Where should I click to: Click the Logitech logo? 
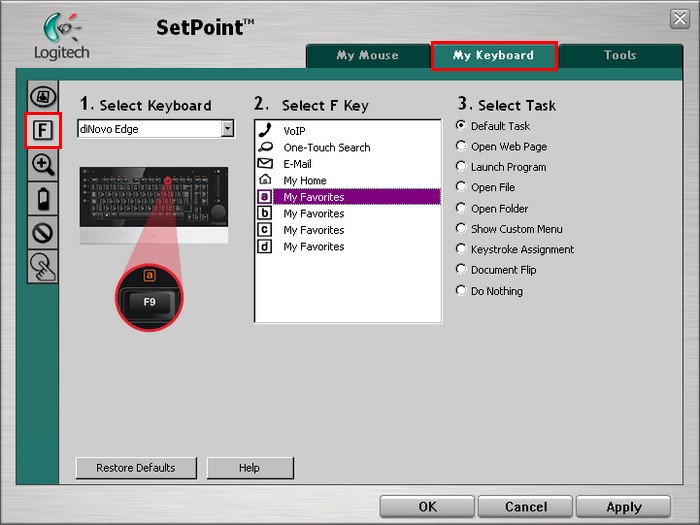(62, 37)
